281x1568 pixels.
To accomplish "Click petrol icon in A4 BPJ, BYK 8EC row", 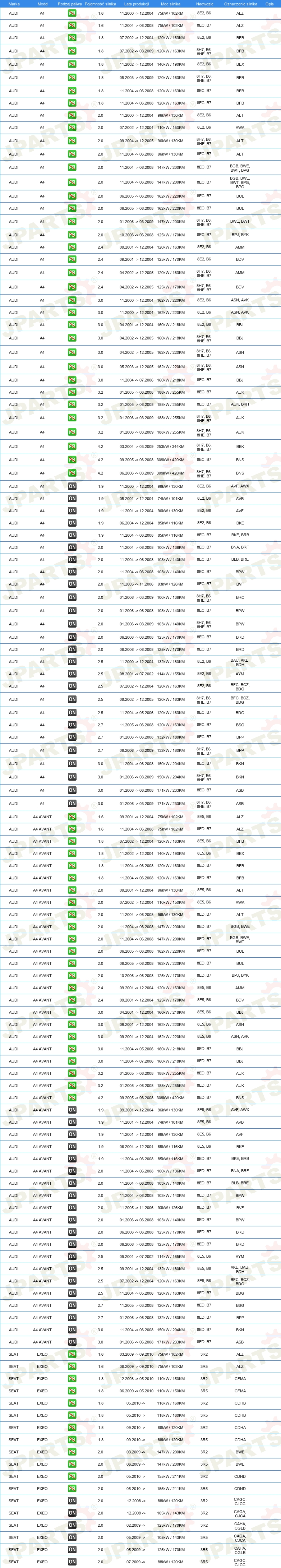I will 72,235.
